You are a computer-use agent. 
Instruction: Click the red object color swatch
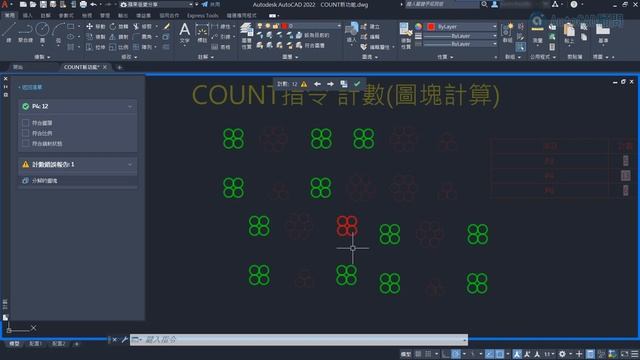(431, 27)
